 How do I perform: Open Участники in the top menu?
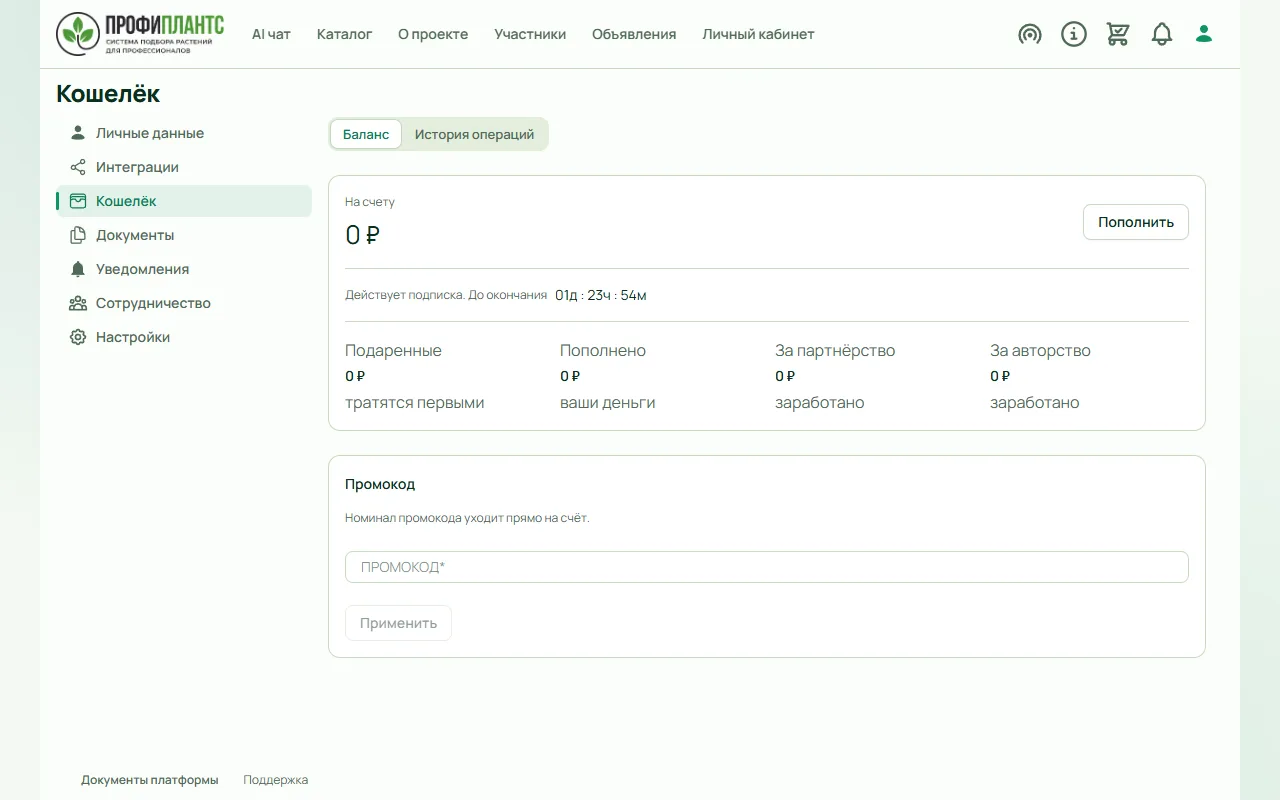(530, 34)
